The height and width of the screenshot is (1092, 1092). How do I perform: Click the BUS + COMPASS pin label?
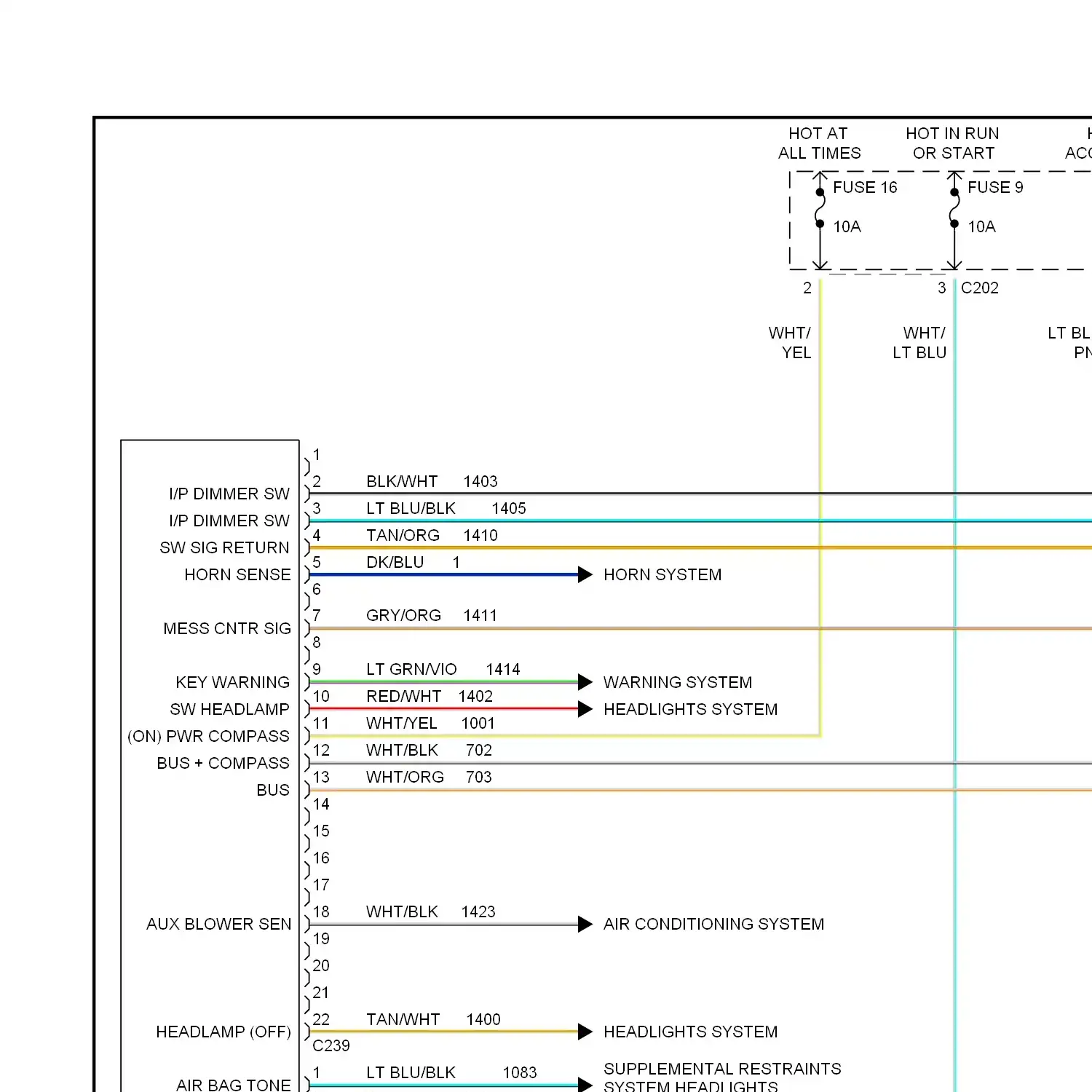pyautogui.click(x=223, y=764)
